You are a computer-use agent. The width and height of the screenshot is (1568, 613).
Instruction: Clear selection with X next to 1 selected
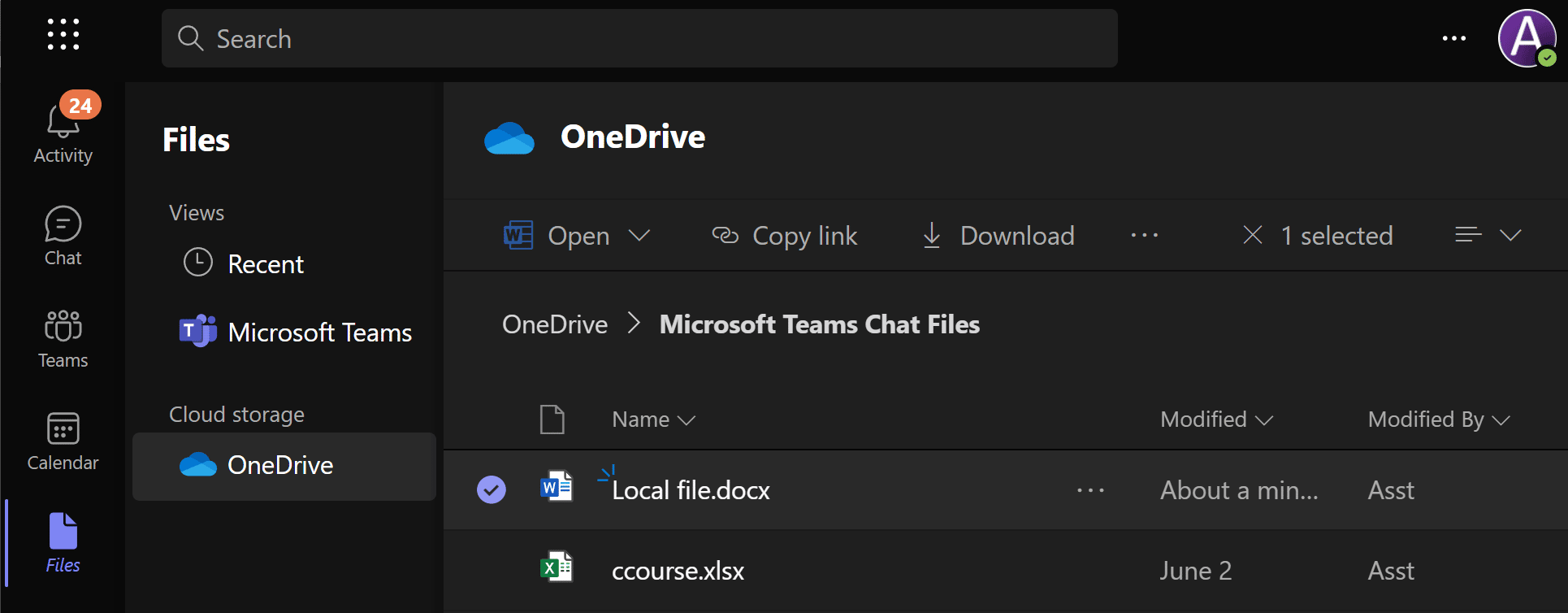point(1252,236)
